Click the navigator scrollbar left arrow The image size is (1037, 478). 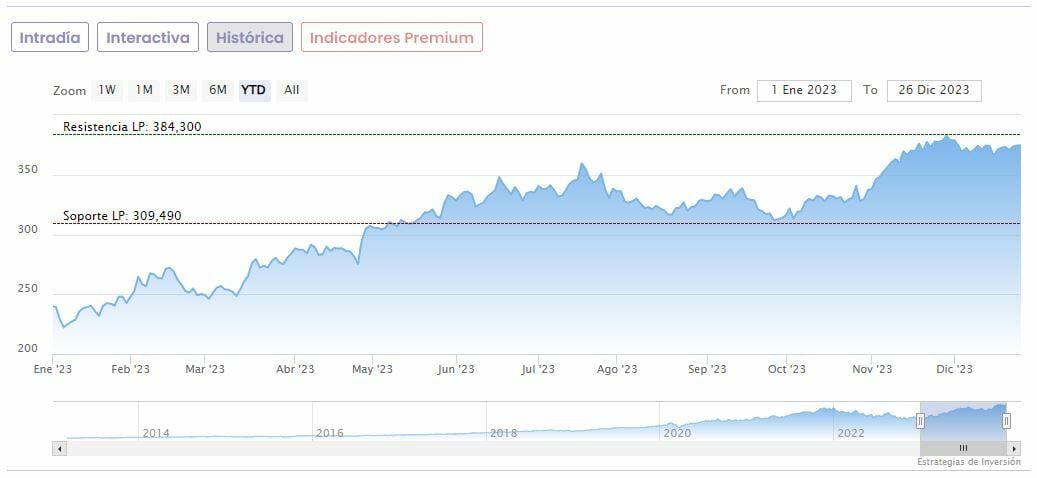point(59,448)
